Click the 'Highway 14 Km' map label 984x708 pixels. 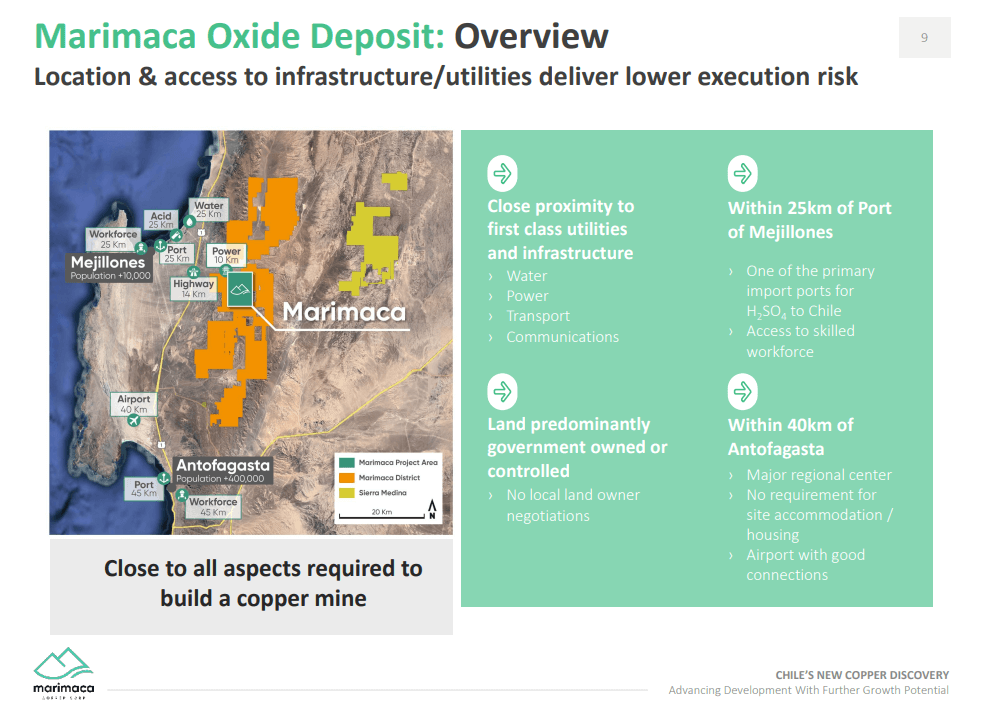(194, 289)
